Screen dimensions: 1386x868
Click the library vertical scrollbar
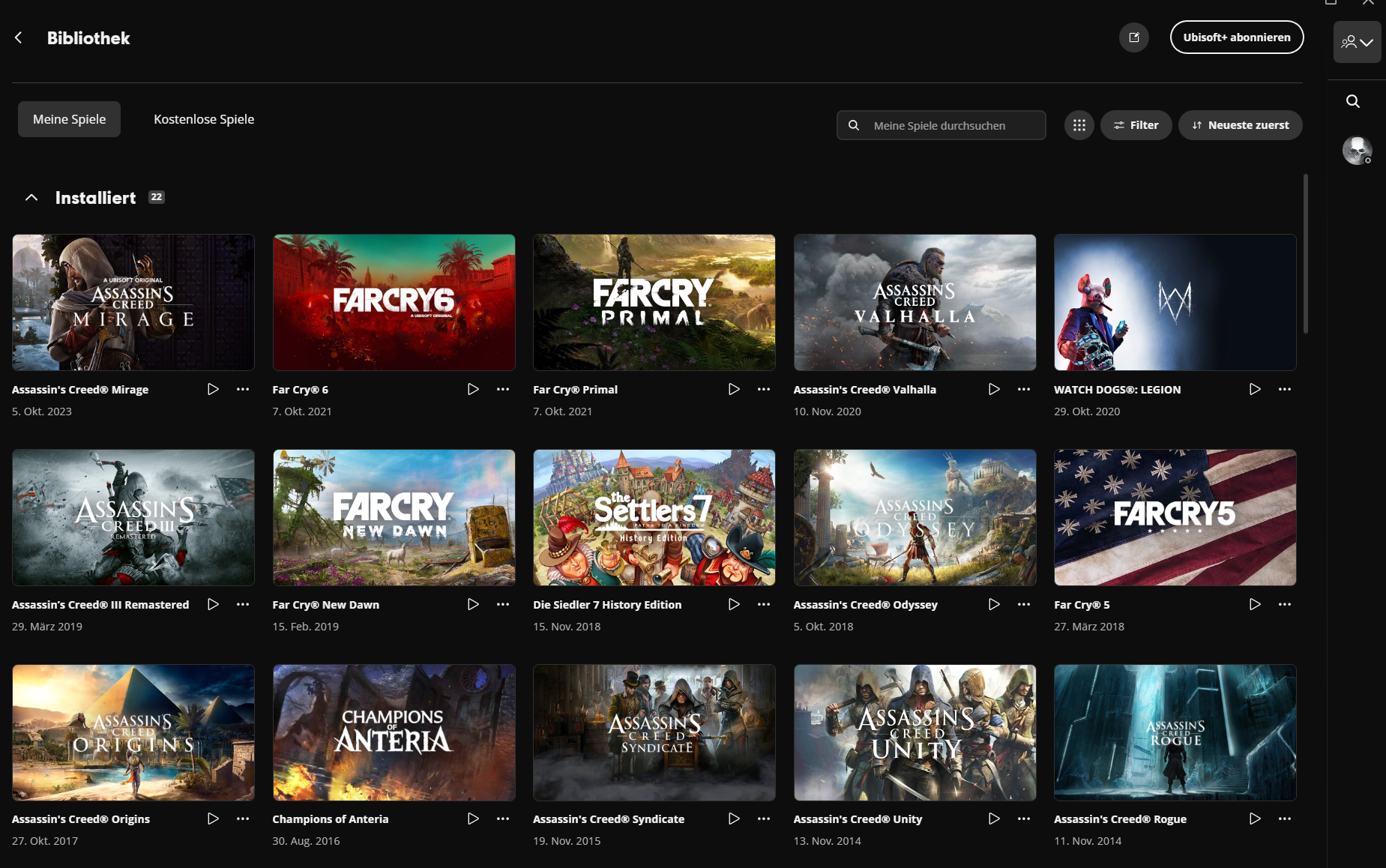pyautogui.click(x=1306, y=254)
